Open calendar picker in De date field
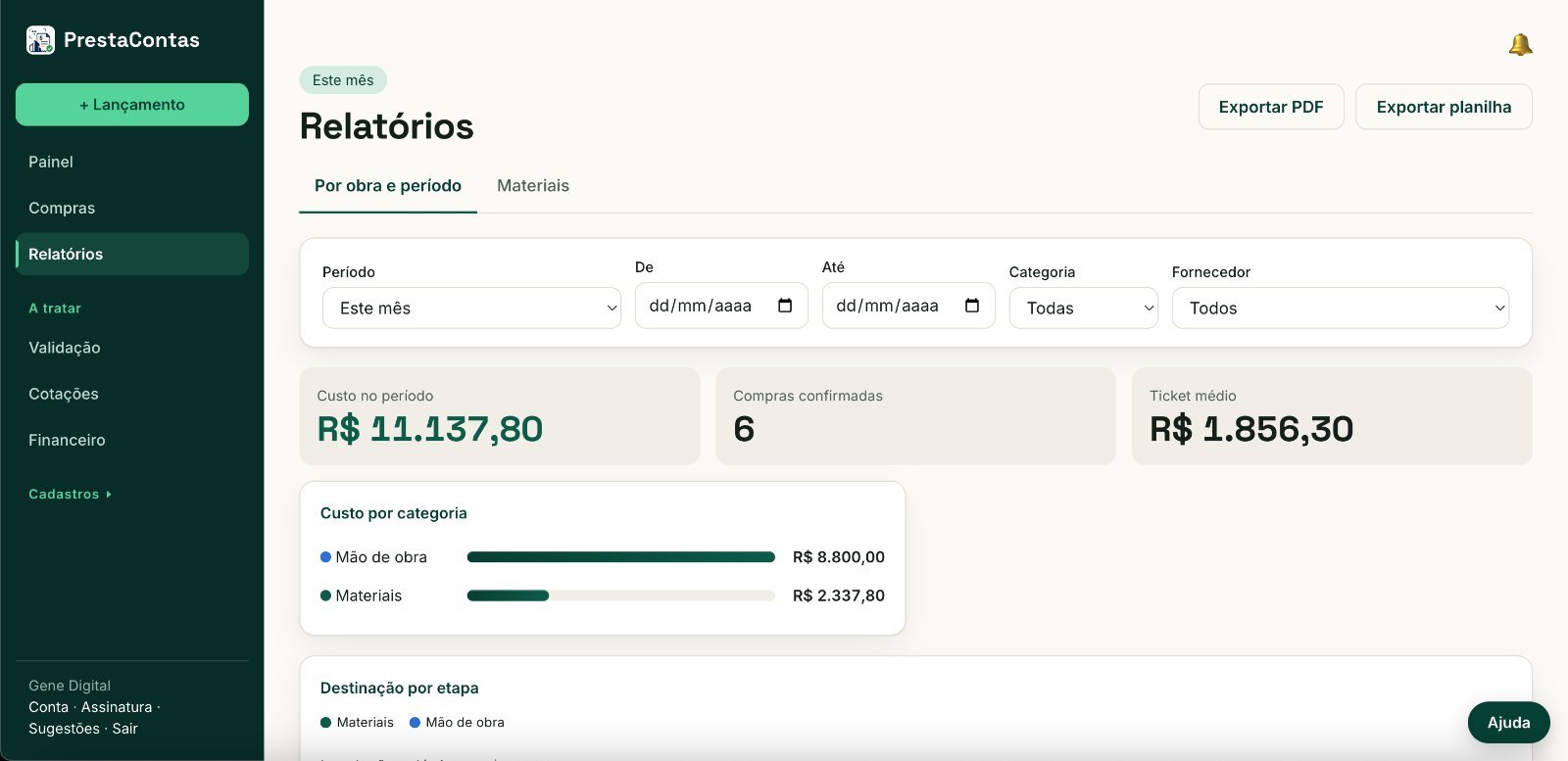 point(785,306)
